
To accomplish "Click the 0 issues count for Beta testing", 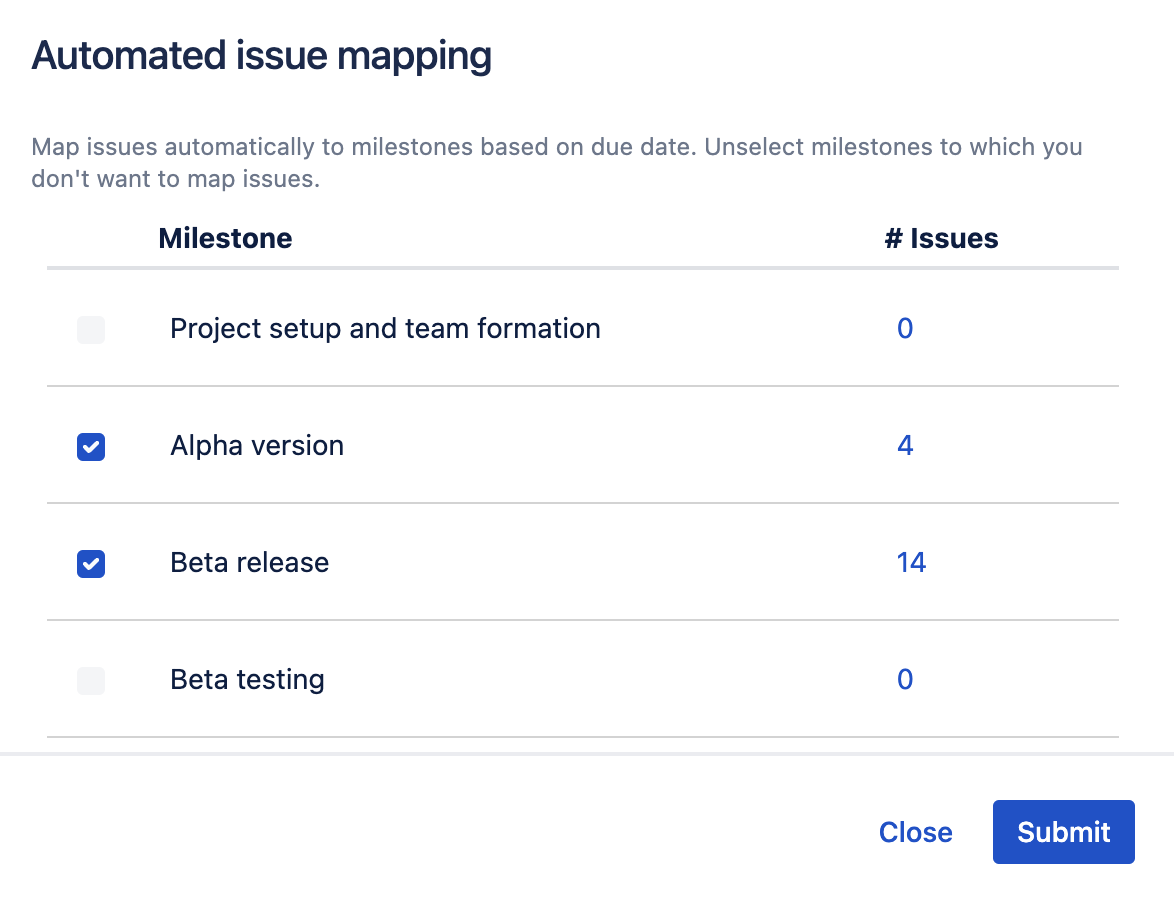I will [x=905, y=680].
